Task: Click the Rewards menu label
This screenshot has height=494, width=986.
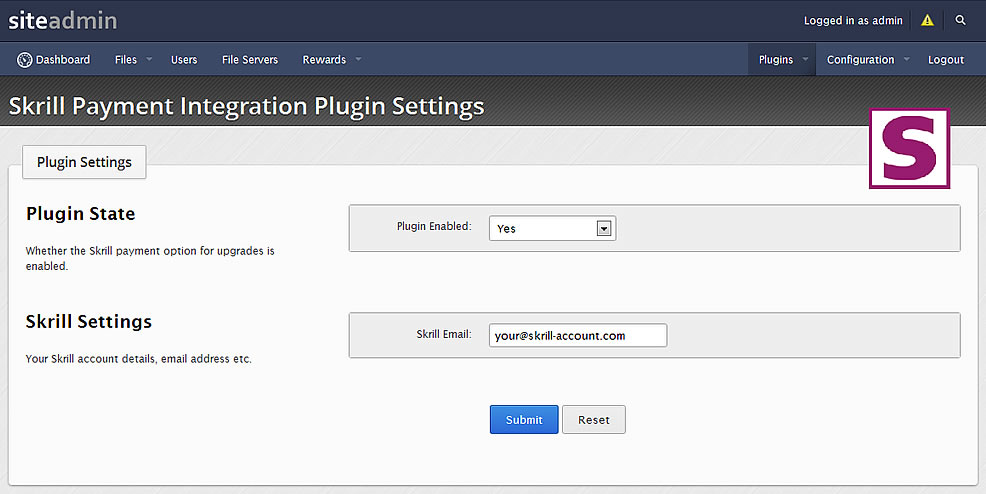Action: point(324,60)
